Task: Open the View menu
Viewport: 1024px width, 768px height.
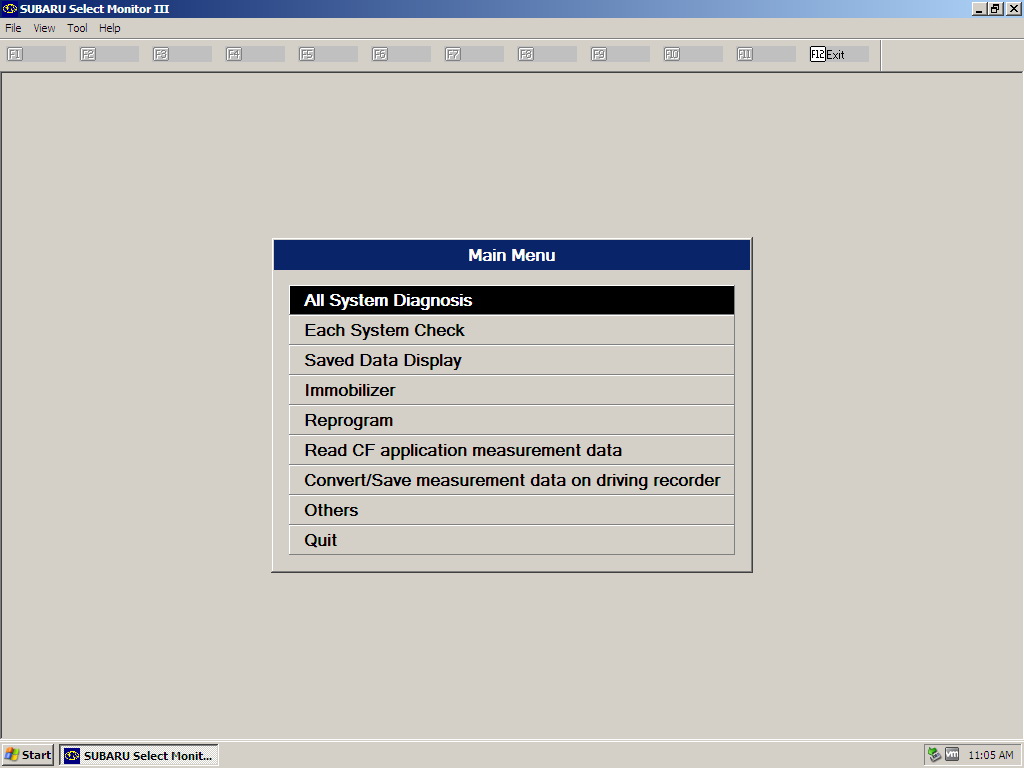Action: (44, 28)
